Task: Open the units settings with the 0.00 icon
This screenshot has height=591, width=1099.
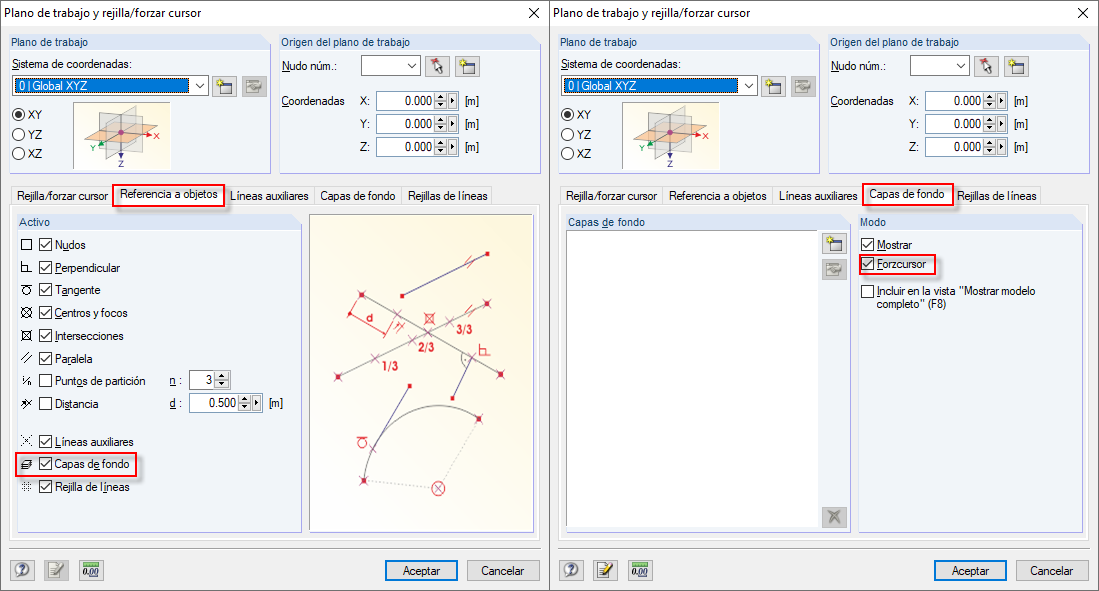Action: [90, 570]
